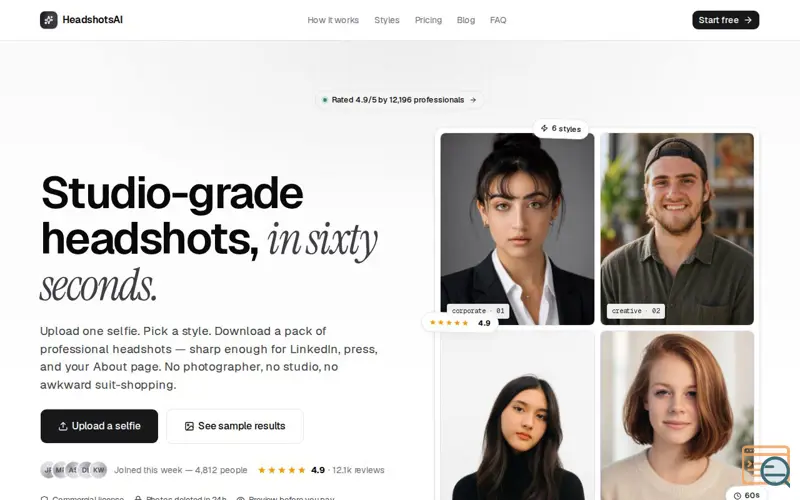Click the 4.9 star rating chip on gallery
Image resolution: width=800 pixels, height=500 pixels.
(x=460, y=322)
